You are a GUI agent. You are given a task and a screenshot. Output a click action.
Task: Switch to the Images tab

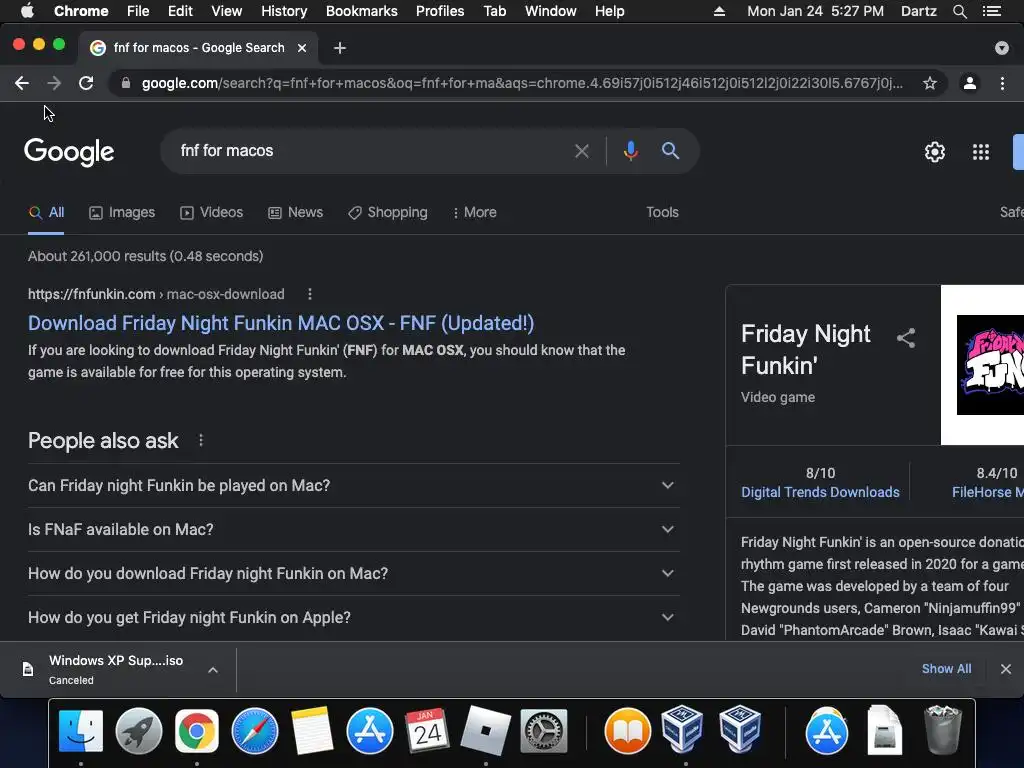pyautogui.click(x=122, y=212)
